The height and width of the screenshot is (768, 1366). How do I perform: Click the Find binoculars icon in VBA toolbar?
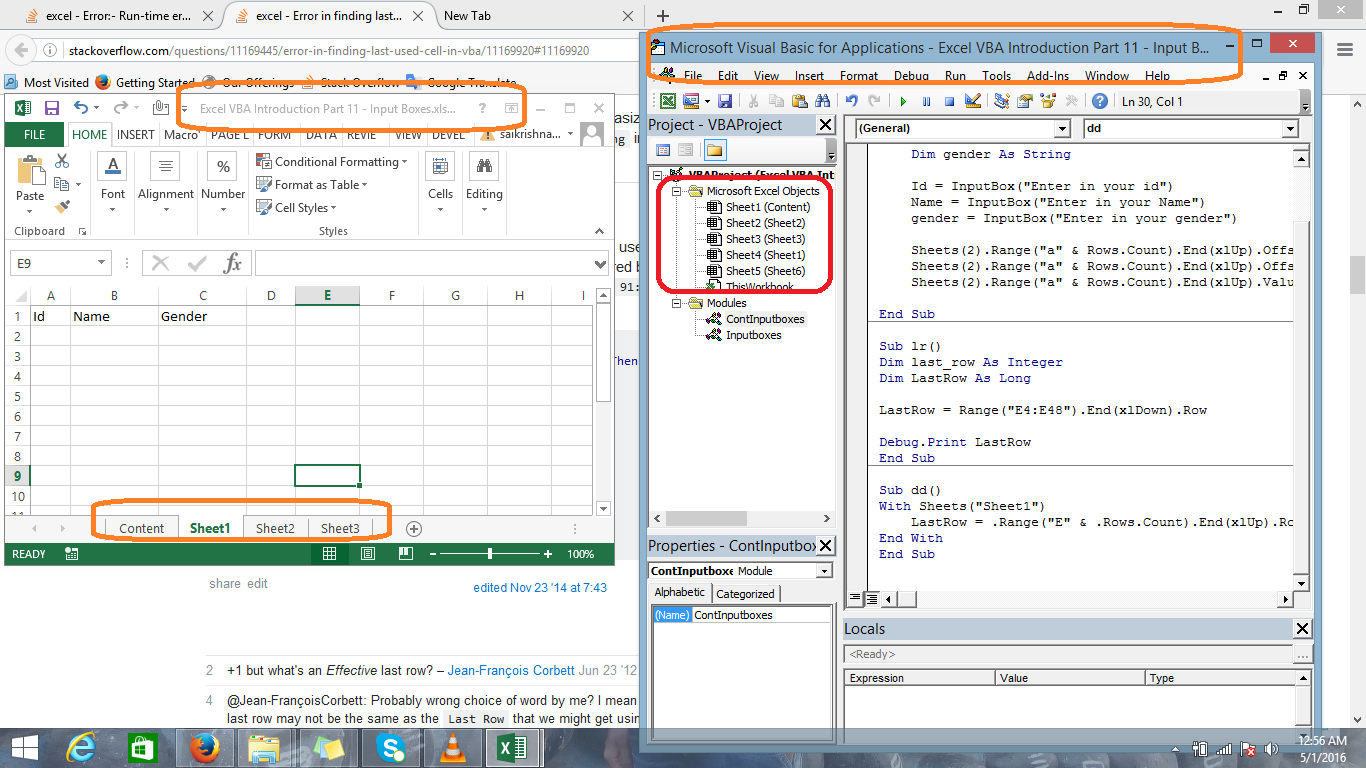(x=822, y=101)
